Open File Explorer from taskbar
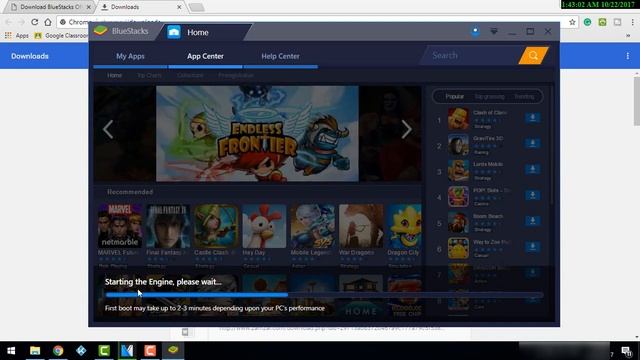This screenshot has height=360, width=640. pos(35,351)
